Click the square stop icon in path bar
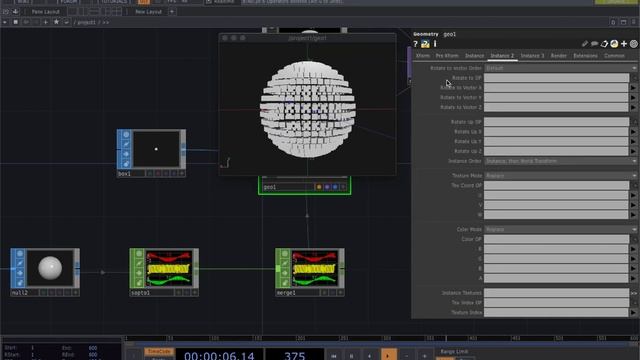Viewport: 640px width, 360px height. (x=16, y=22)
